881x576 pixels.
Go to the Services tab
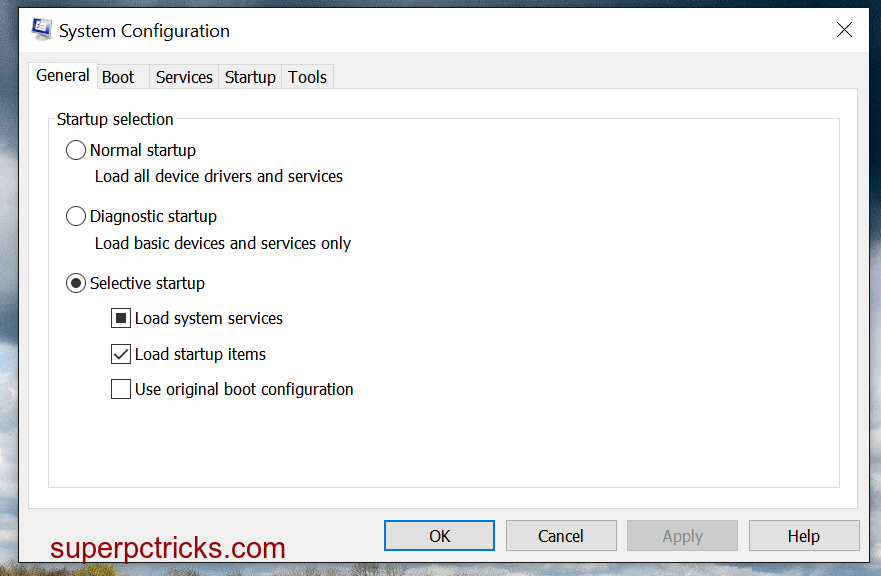coord(184,77)
